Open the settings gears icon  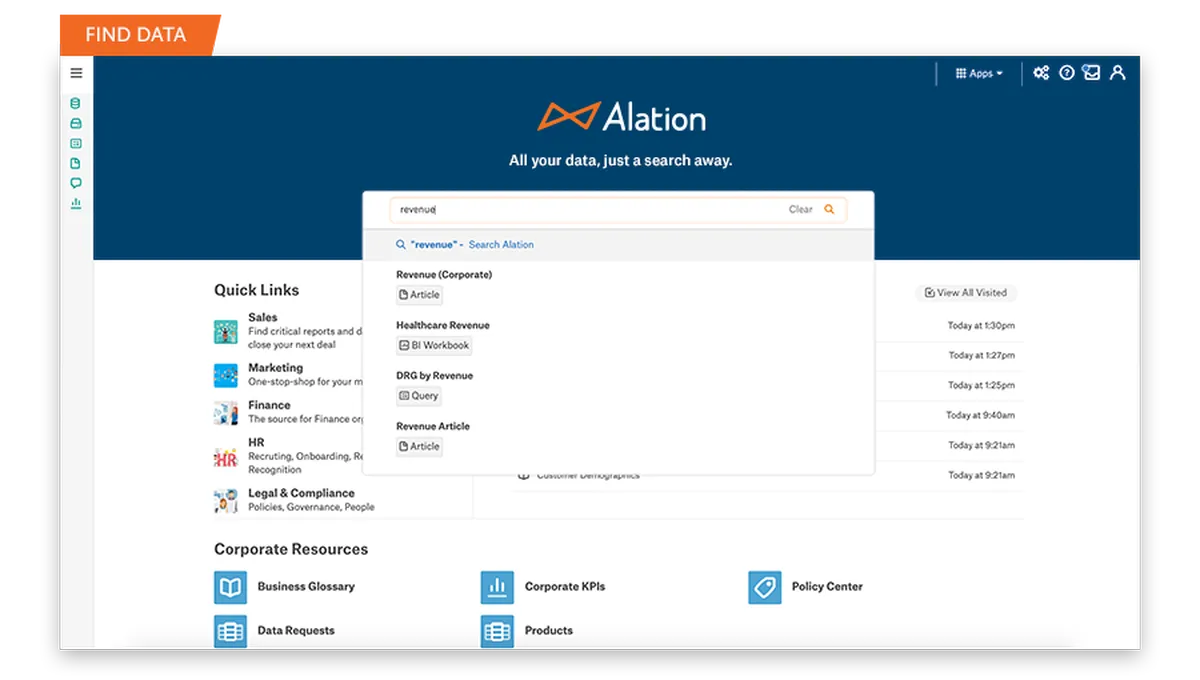1041,73
